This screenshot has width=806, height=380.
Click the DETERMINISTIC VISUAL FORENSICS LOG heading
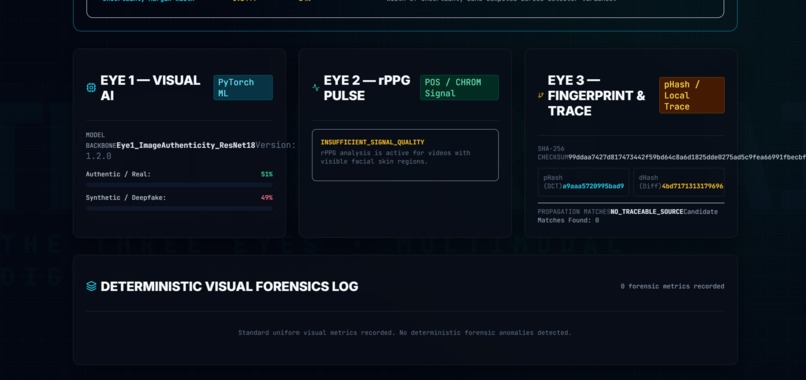[229, 286]
